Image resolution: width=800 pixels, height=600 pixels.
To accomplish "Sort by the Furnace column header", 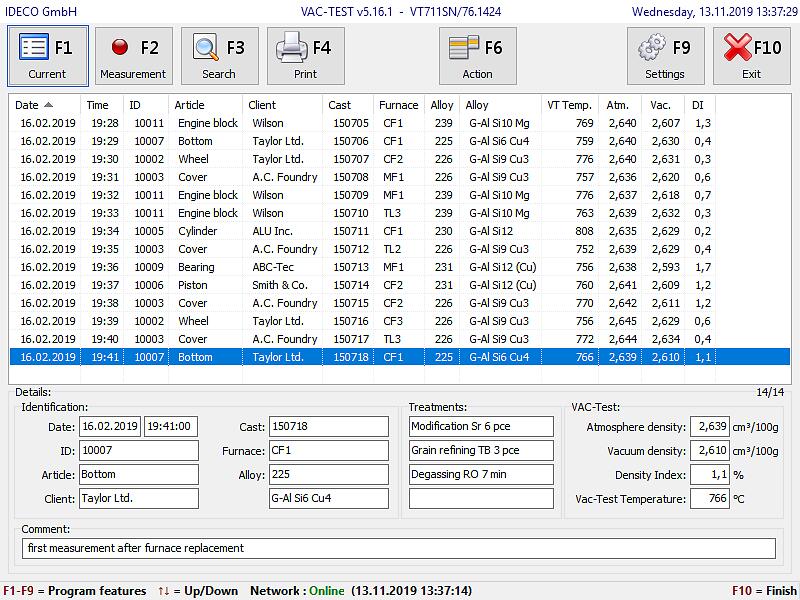I will click(398, 105).
